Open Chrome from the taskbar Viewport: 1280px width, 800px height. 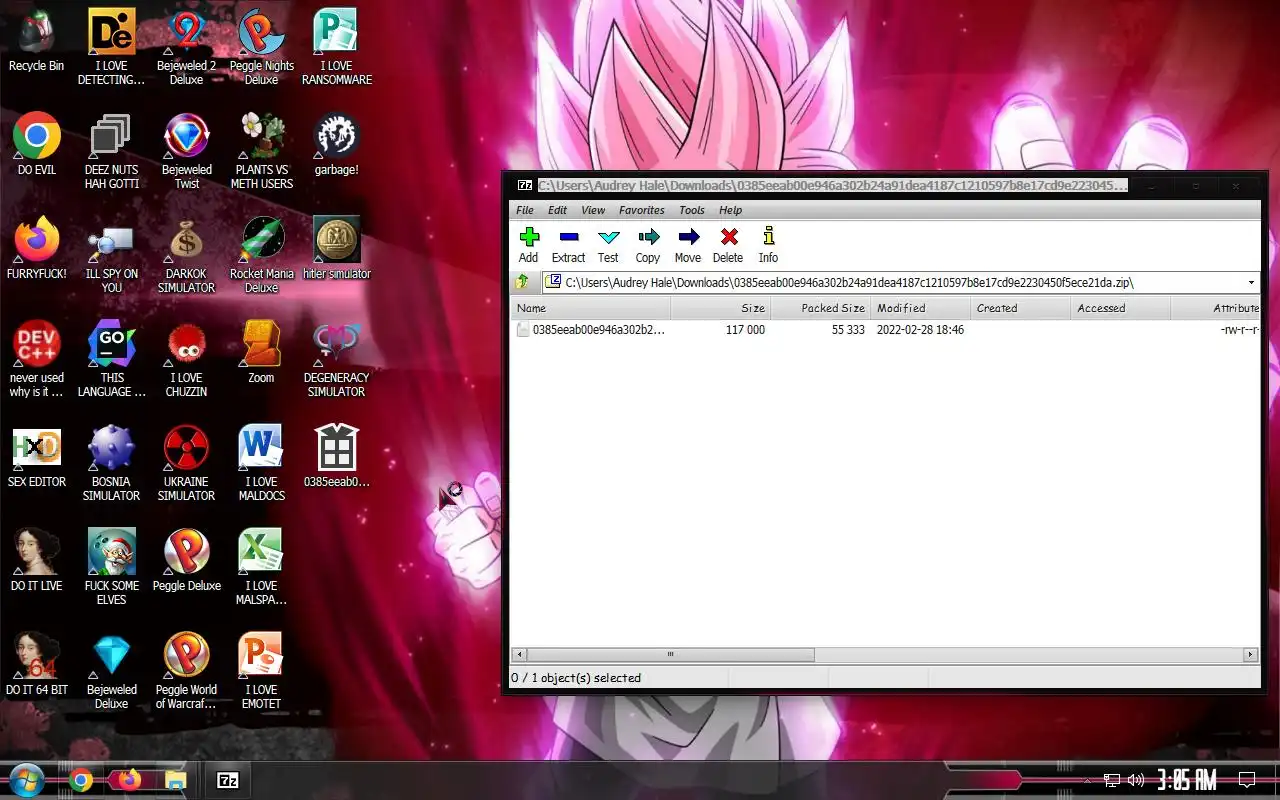81,780
